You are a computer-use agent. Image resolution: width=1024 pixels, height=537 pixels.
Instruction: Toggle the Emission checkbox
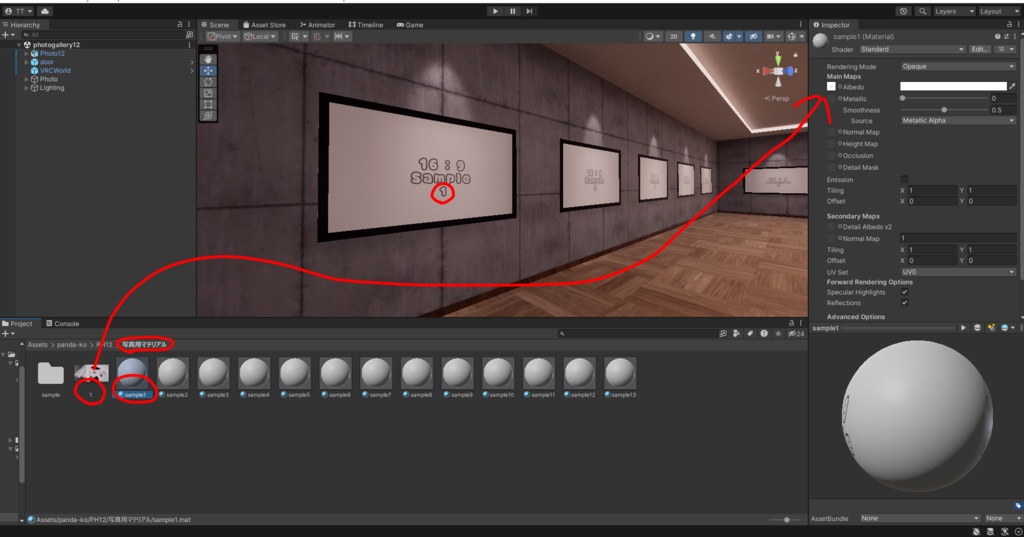(x=904, y=179)
